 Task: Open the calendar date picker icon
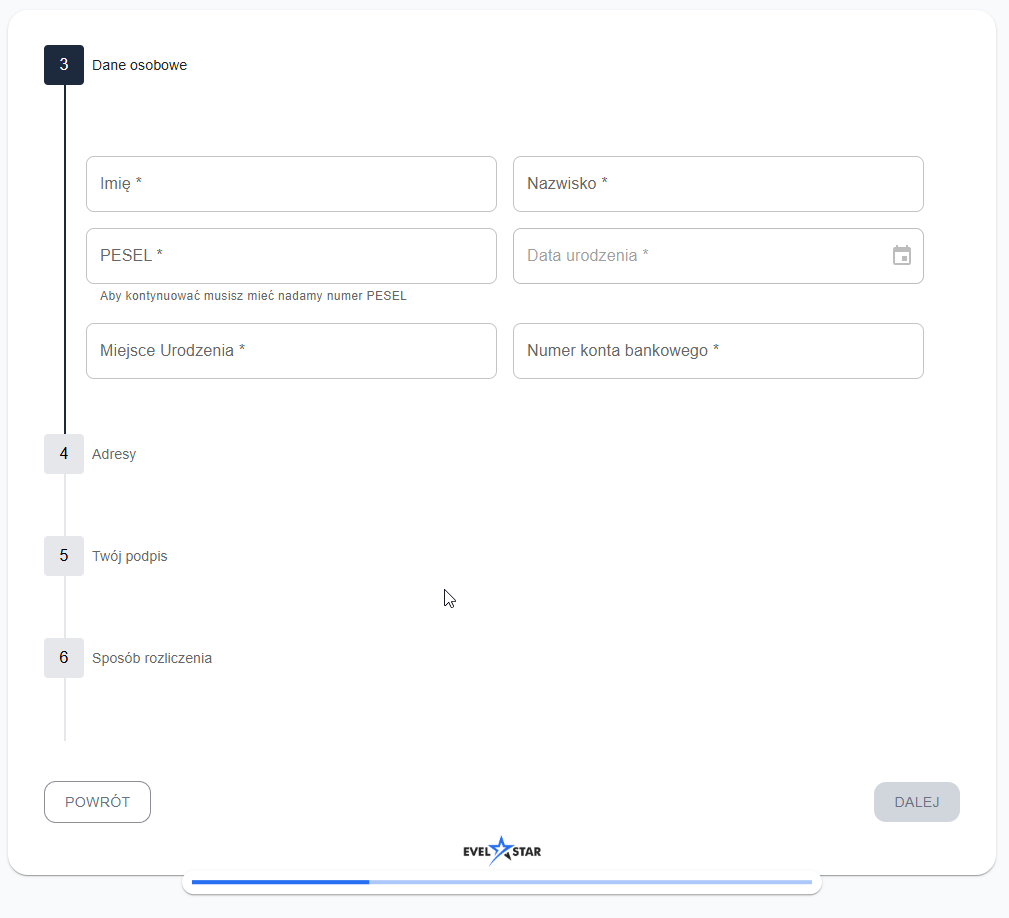point(901,256)
